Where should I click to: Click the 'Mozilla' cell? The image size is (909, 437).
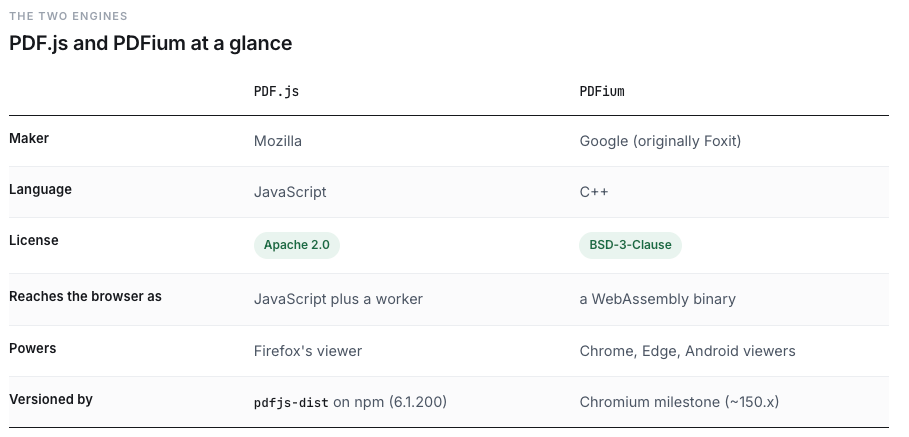click(278, 141)
